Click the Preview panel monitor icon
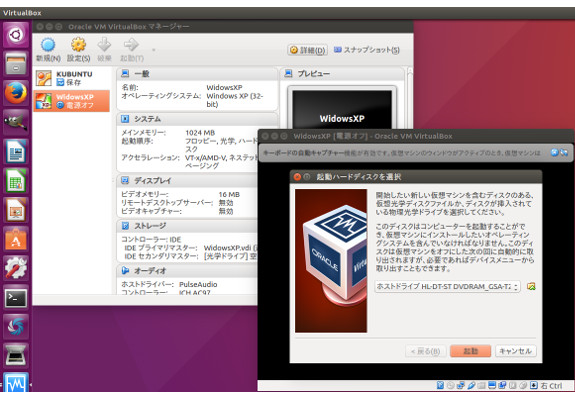Viewport: 575px width, 400px height. (x=289, y=74)
